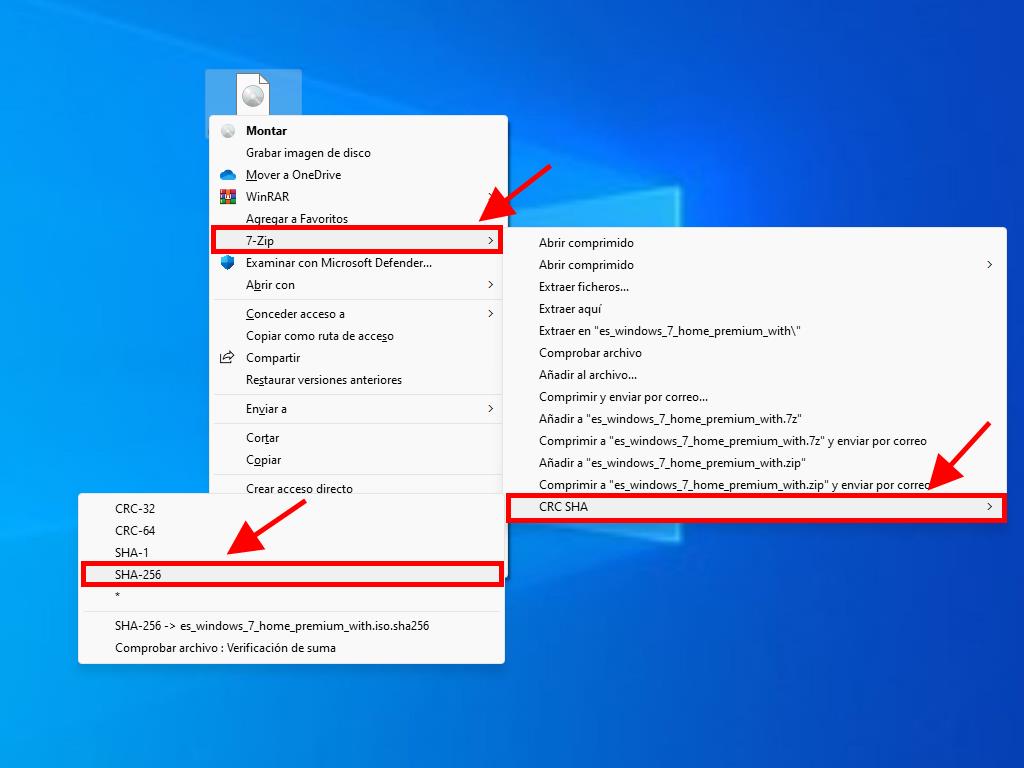Choose Comprimir a .zip y enviar por correo
The width and height of the screenshot is (1024, 768).
[x=756, y=485]
